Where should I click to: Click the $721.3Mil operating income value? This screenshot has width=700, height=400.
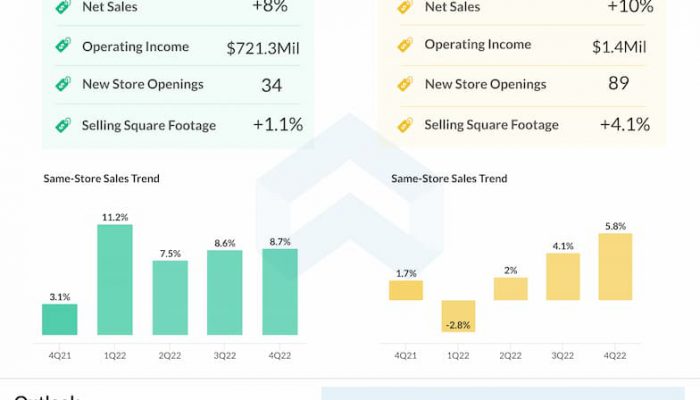tap(264, 47)
